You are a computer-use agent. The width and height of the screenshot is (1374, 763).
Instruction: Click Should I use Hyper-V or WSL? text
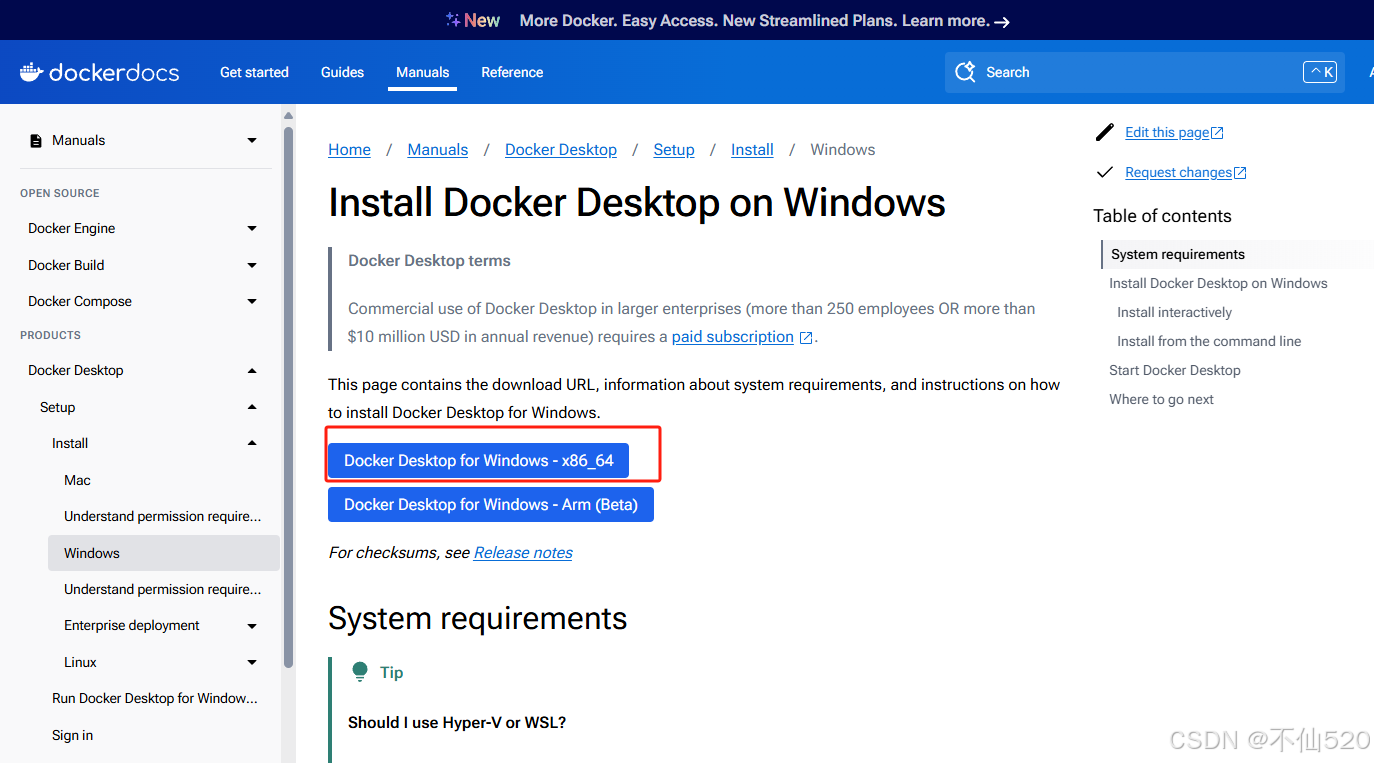pyautogui.click(x=457, y=722)
